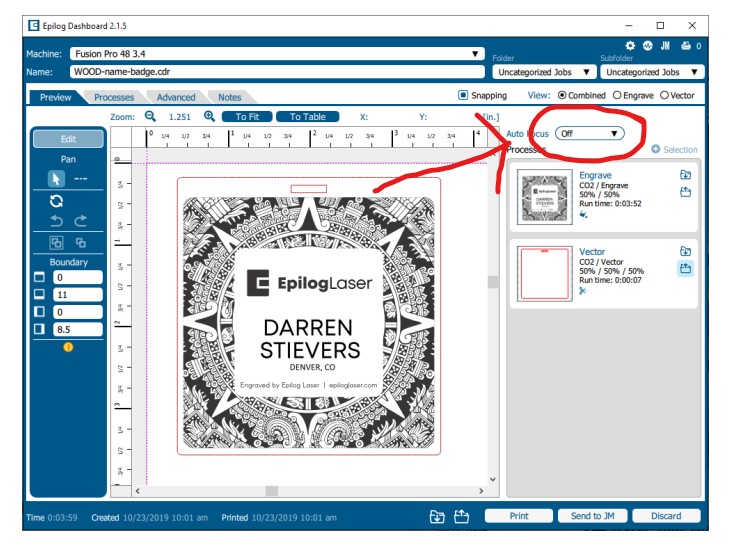Toggle the Snapping checkbox

click(x=463, y=96)
